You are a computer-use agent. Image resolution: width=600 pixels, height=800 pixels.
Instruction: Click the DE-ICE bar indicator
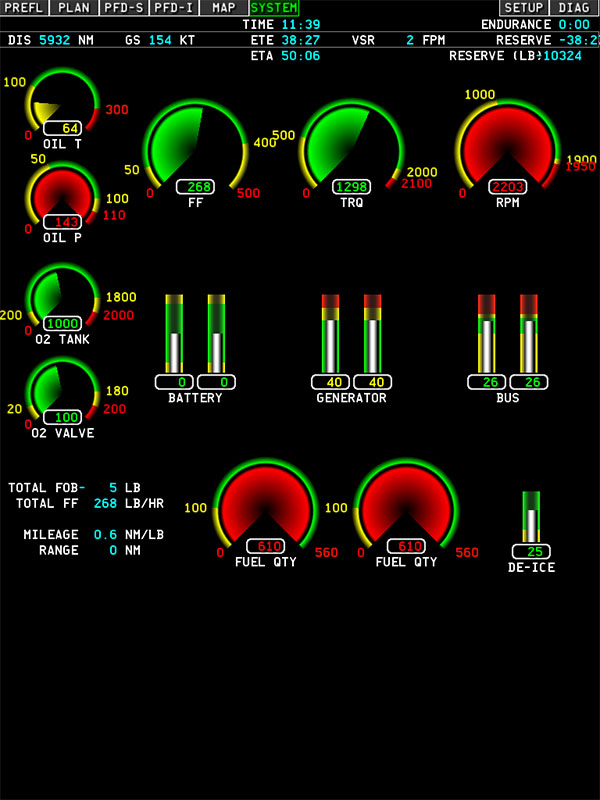tap(531, 517)
